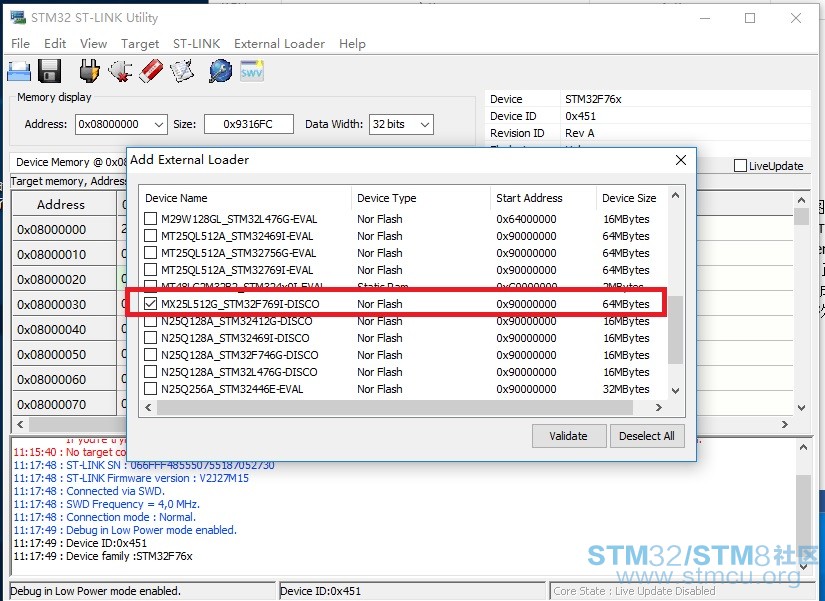This screenshot has width=825, height=601.
Task: Click loader list scroll right arrow
Action: click(x=658, y=407)
